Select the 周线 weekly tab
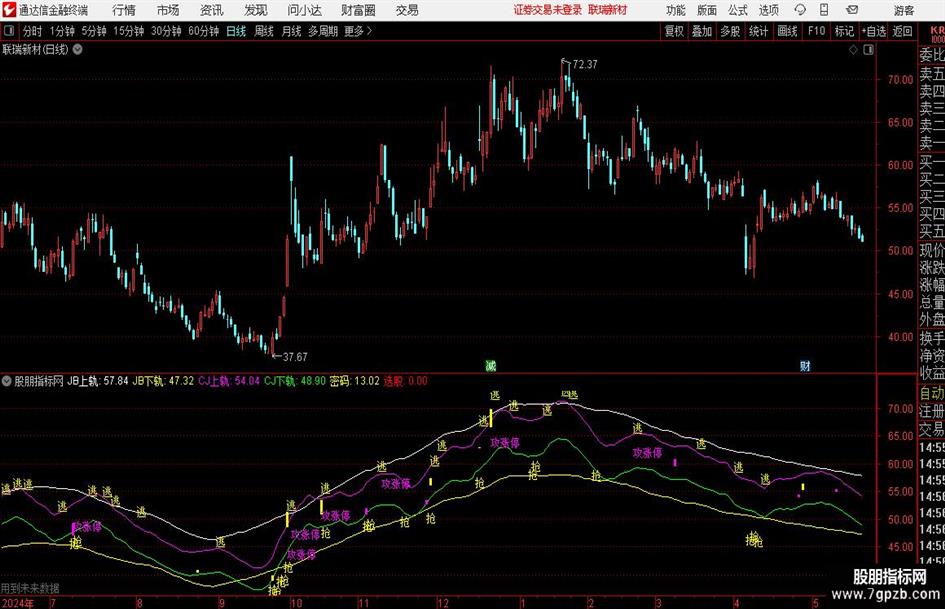 (264, 31)
